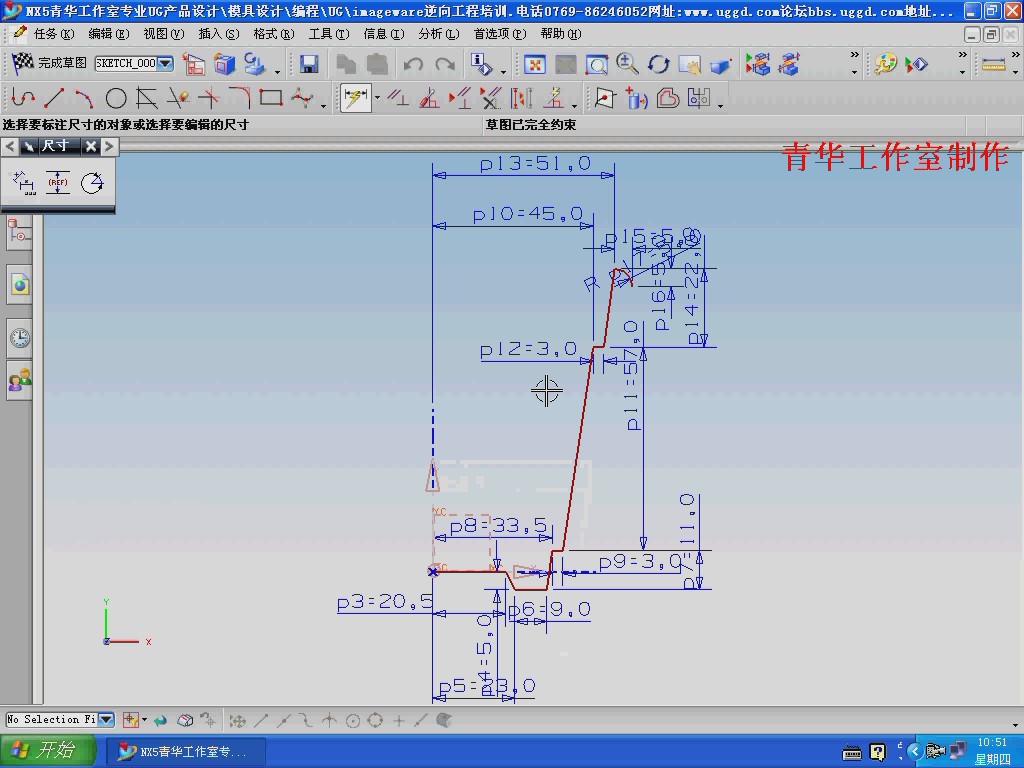Toggle End Point snap option
1024x768 pixels.
pyautogui.click(x=261, y=720)
